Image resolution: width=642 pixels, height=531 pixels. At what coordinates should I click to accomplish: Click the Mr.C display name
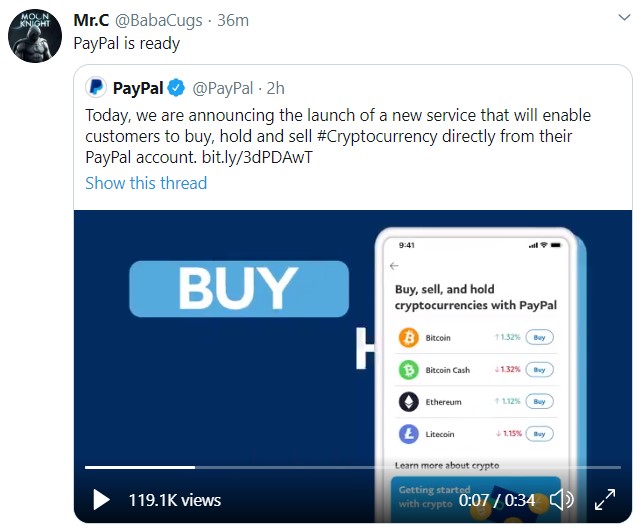click(x=92, y=21)
